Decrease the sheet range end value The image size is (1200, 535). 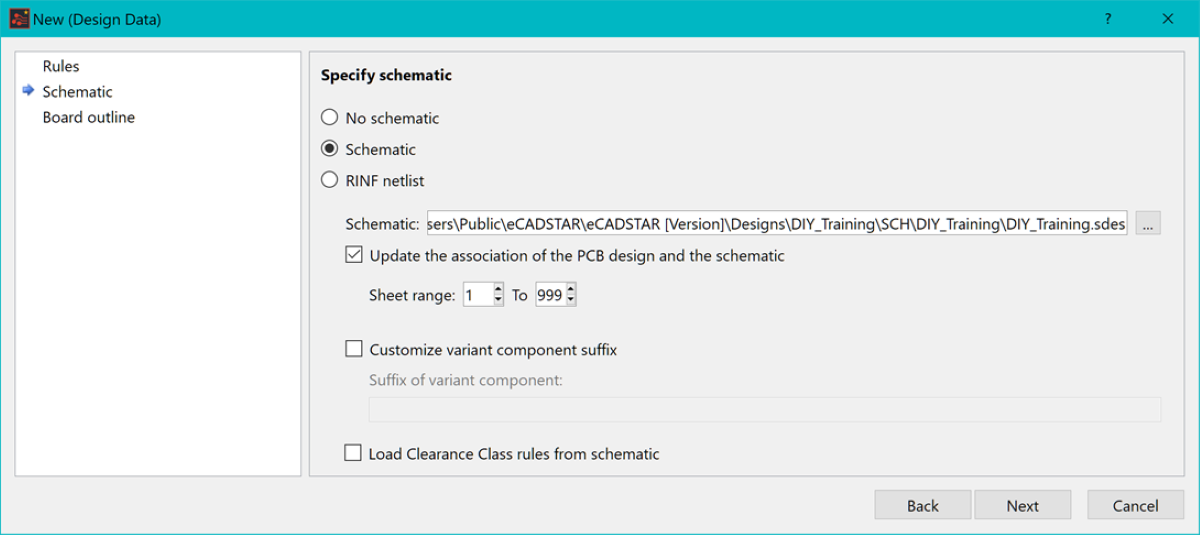click(x=571, y=301)
